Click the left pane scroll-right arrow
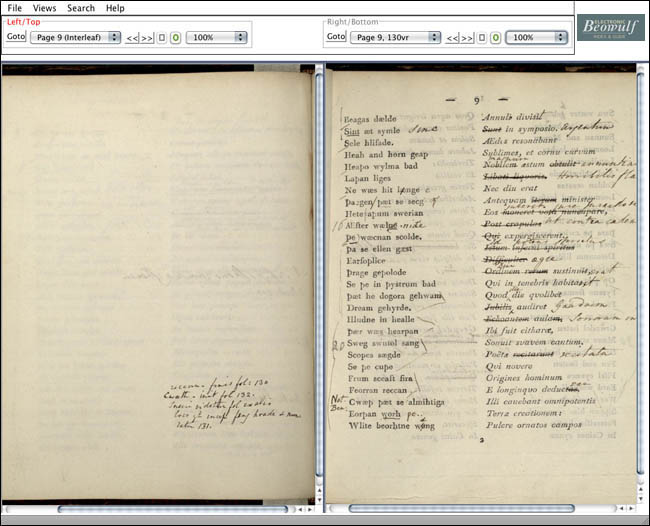 tap(310, 509)
